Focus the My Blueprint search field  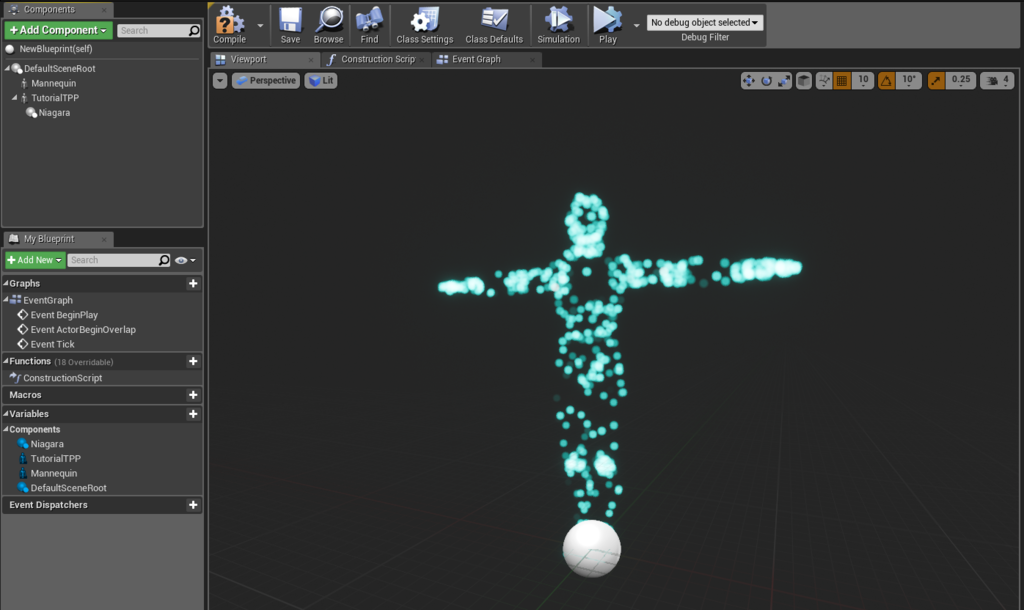pyautogui.click(x=119, y=260)
